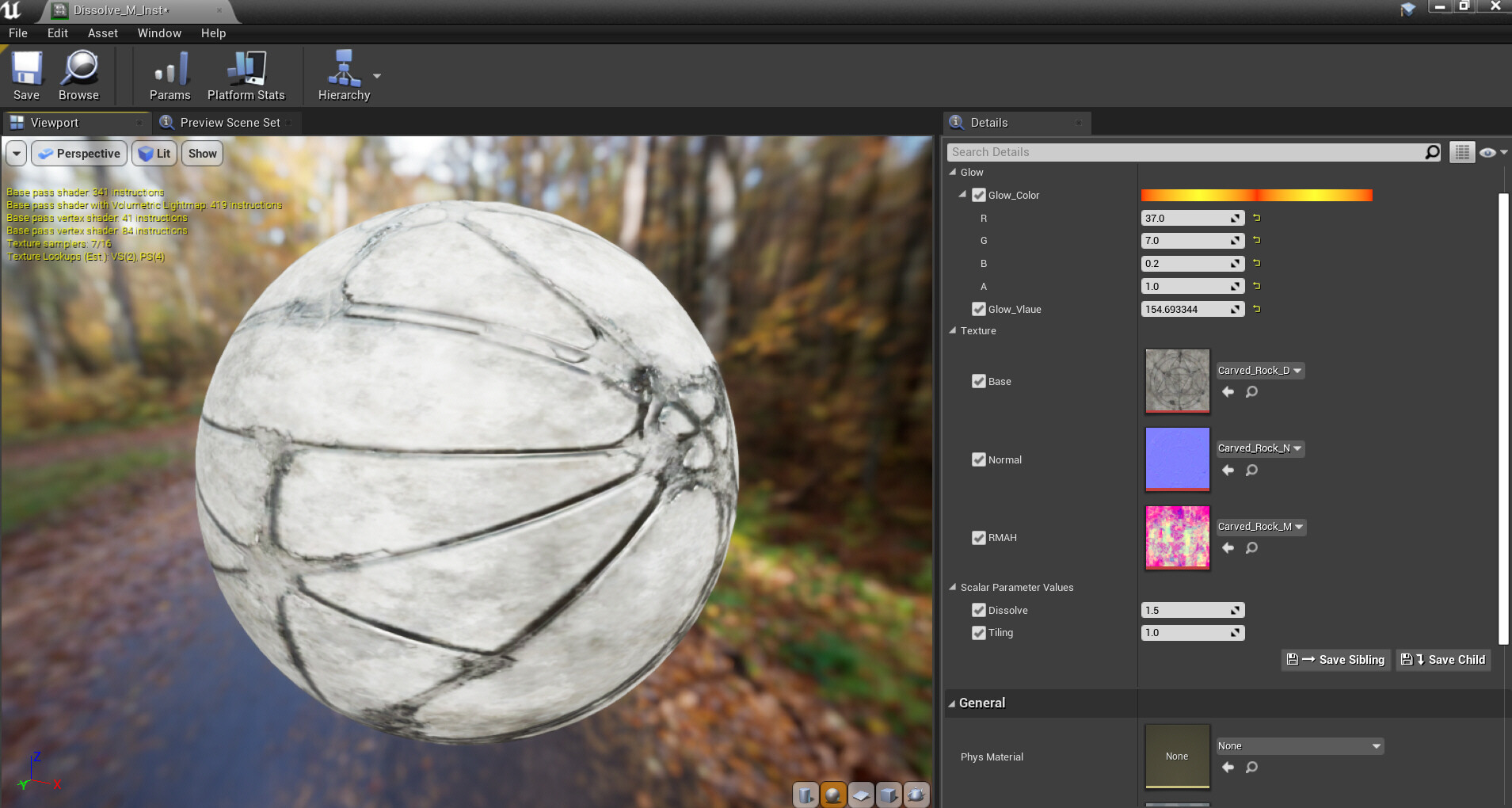Open the Platform Stats toolbar icon

pos(246,74)
